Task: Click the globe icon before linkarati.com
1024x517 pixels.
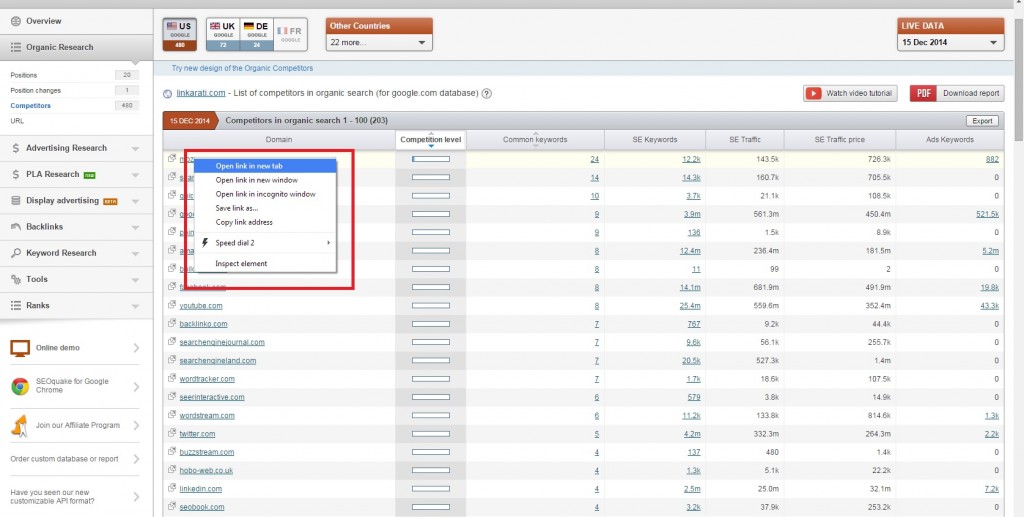Action: pyautogui.click(x=168, y=93)
